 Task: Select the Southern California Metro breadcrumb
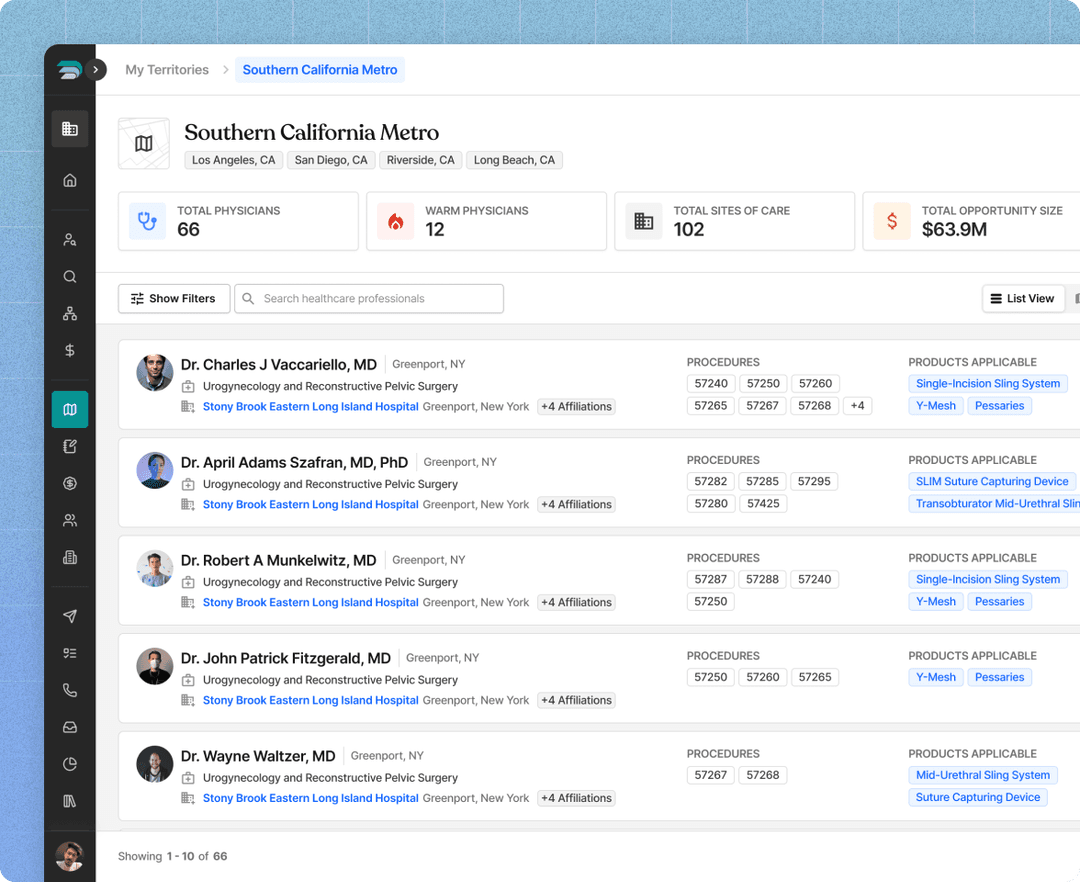(320, 70)
